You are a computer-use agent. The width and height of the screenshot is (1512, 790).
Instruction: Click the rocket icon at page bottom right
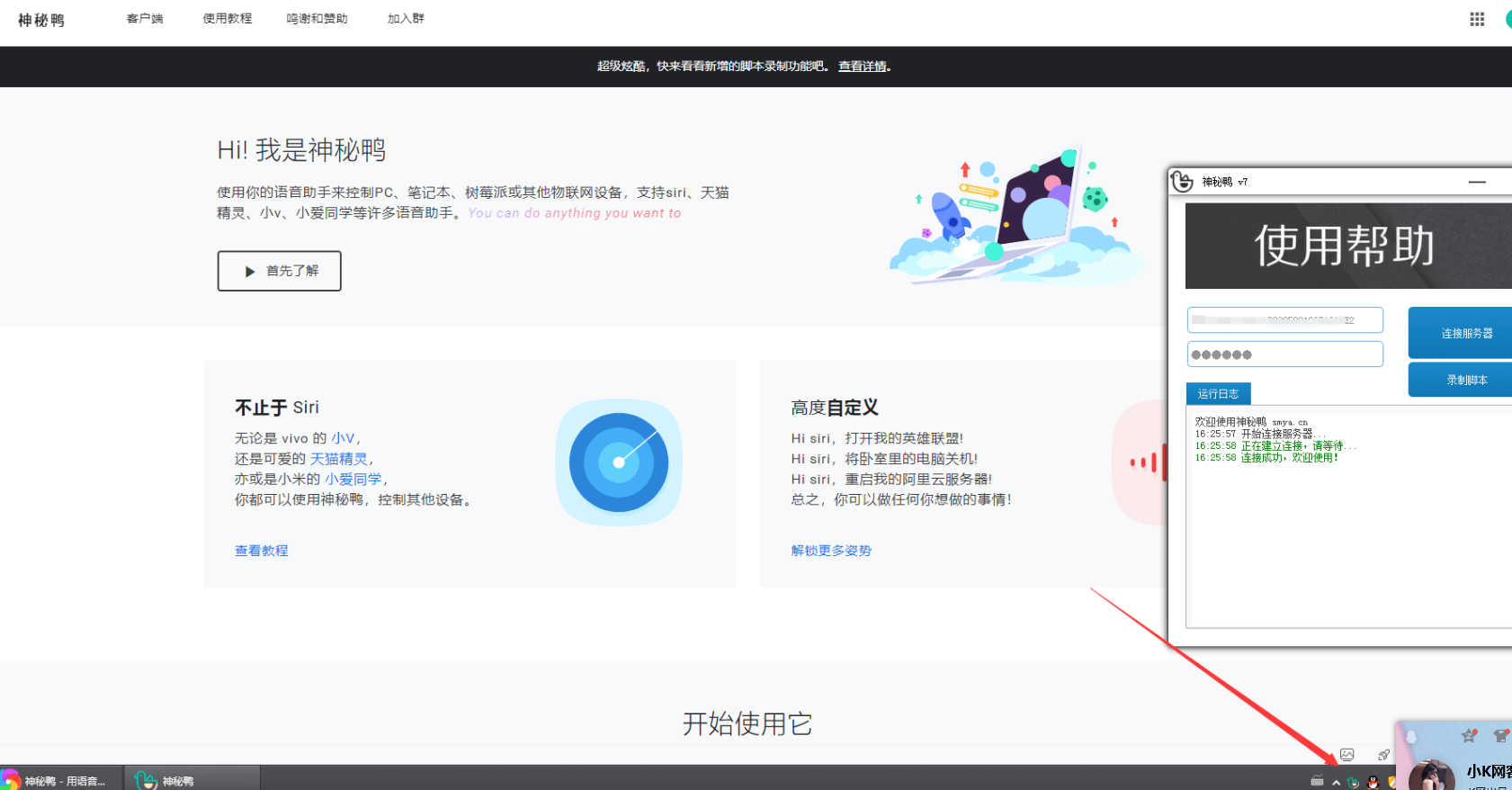1383,754
